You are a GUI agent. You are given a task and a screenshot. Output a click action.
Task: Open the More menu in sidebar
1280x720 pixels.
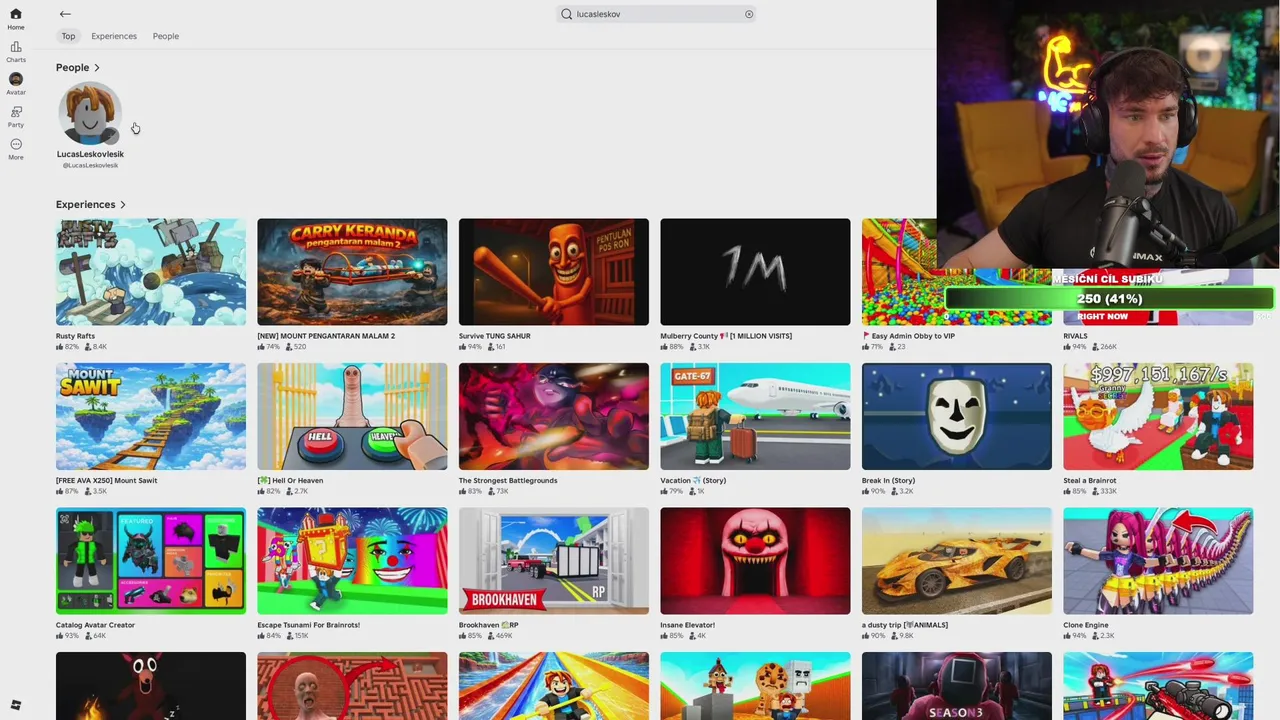[16, 149]
